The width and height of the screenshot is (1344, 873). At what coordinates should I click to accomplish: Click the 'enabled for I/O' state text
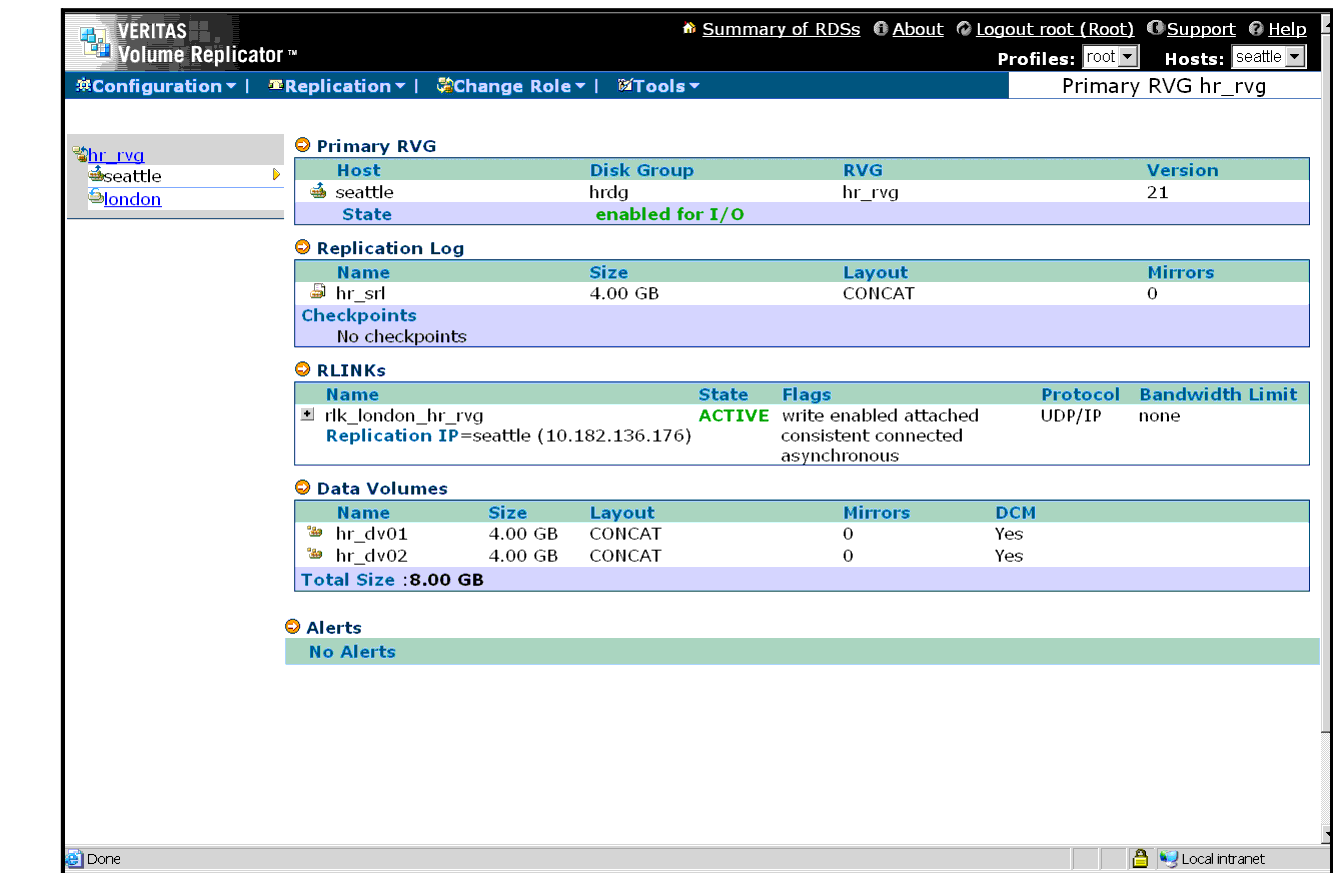[x=670, y=214]
